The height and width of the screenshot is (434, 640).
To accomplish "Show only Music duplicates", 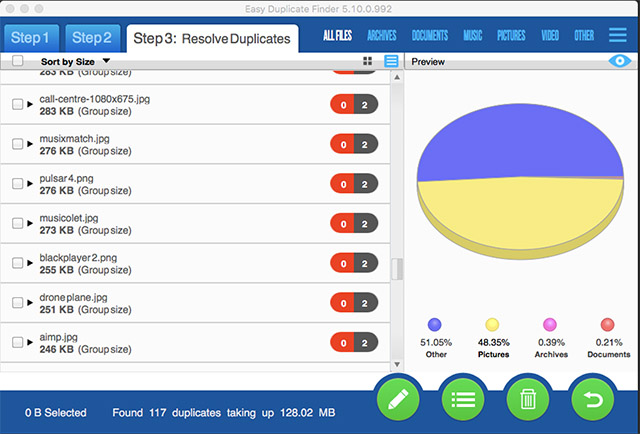I will point(474,36).
